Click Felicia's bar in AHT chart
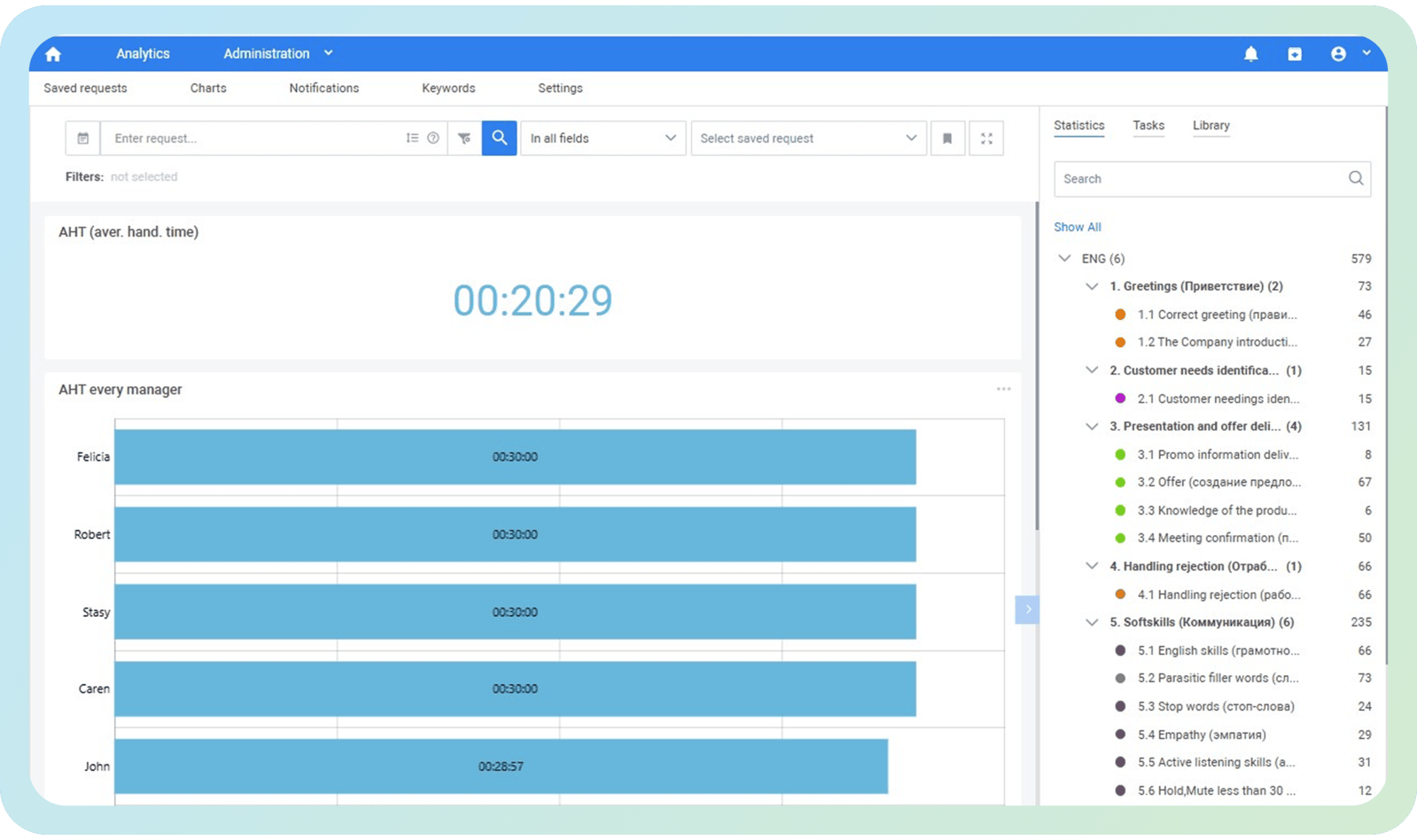The image size is (1417, 840). (515, 457)
